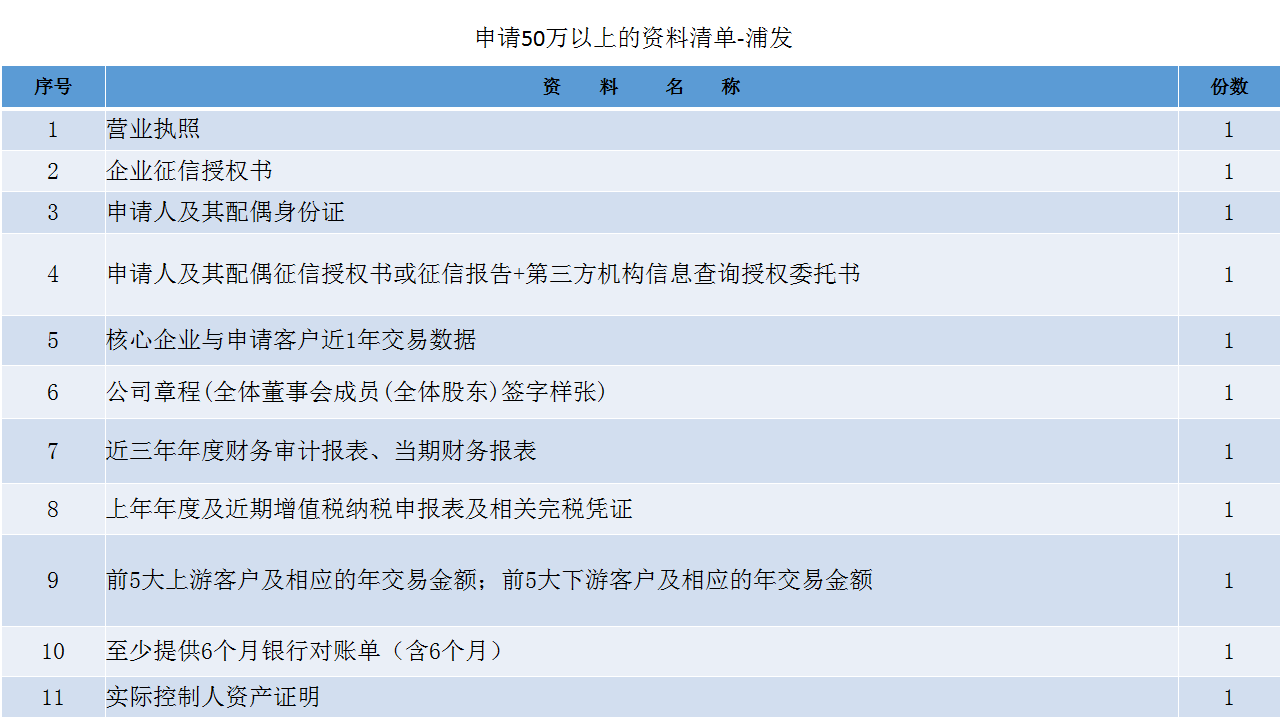Image resolution: width=1280 pixels, height=720 pixels.
Task: Select the 申请人及其配偶身份证 cell
Action: 641,213
